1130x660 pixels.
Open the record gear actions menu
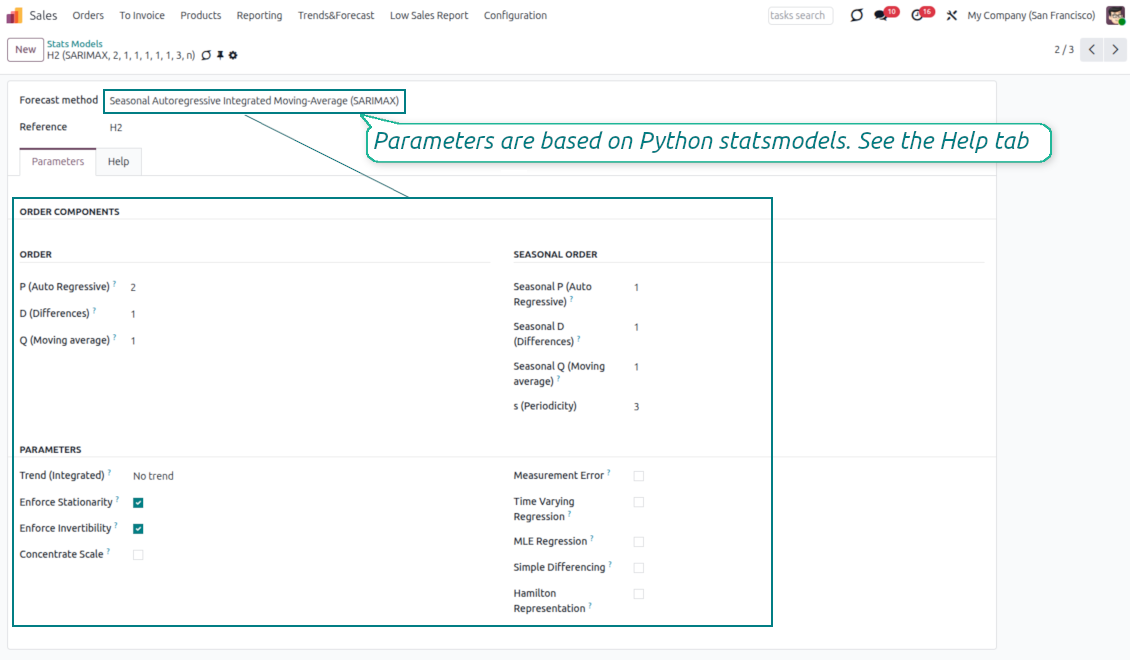tap(233, 55)
